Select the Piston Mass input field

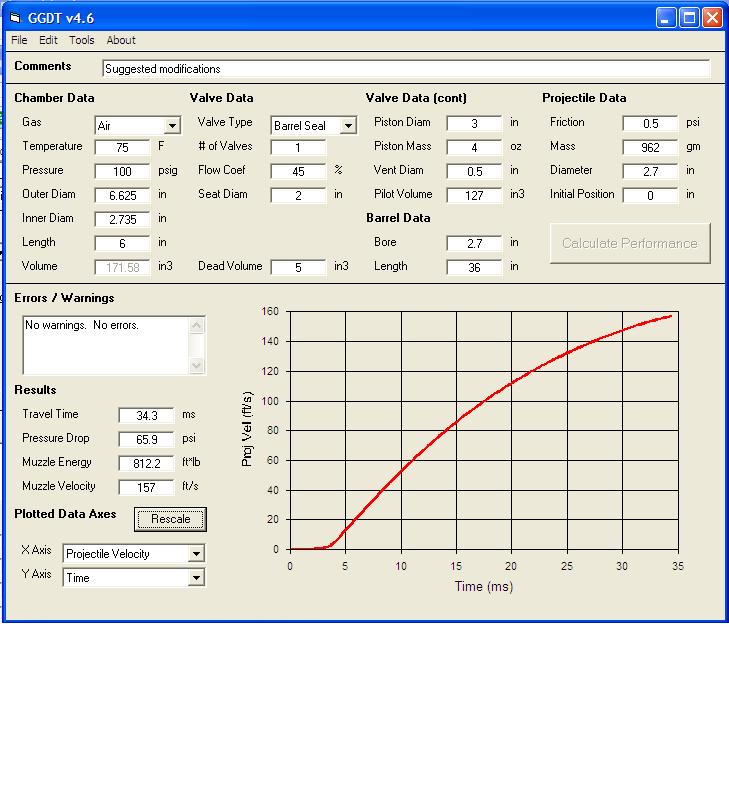pyautogui.click(x=474, y=147)
